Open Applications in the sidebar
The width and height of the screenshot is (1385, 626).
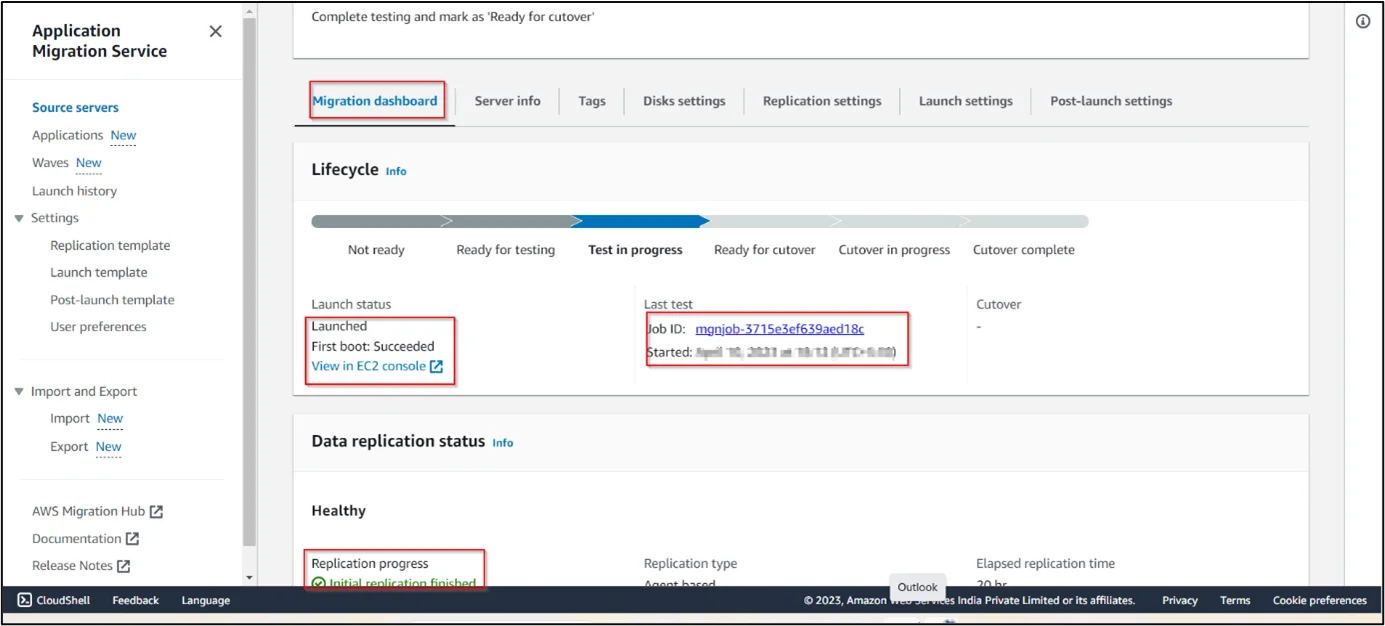pyautogui.click(x=68, y=135)
